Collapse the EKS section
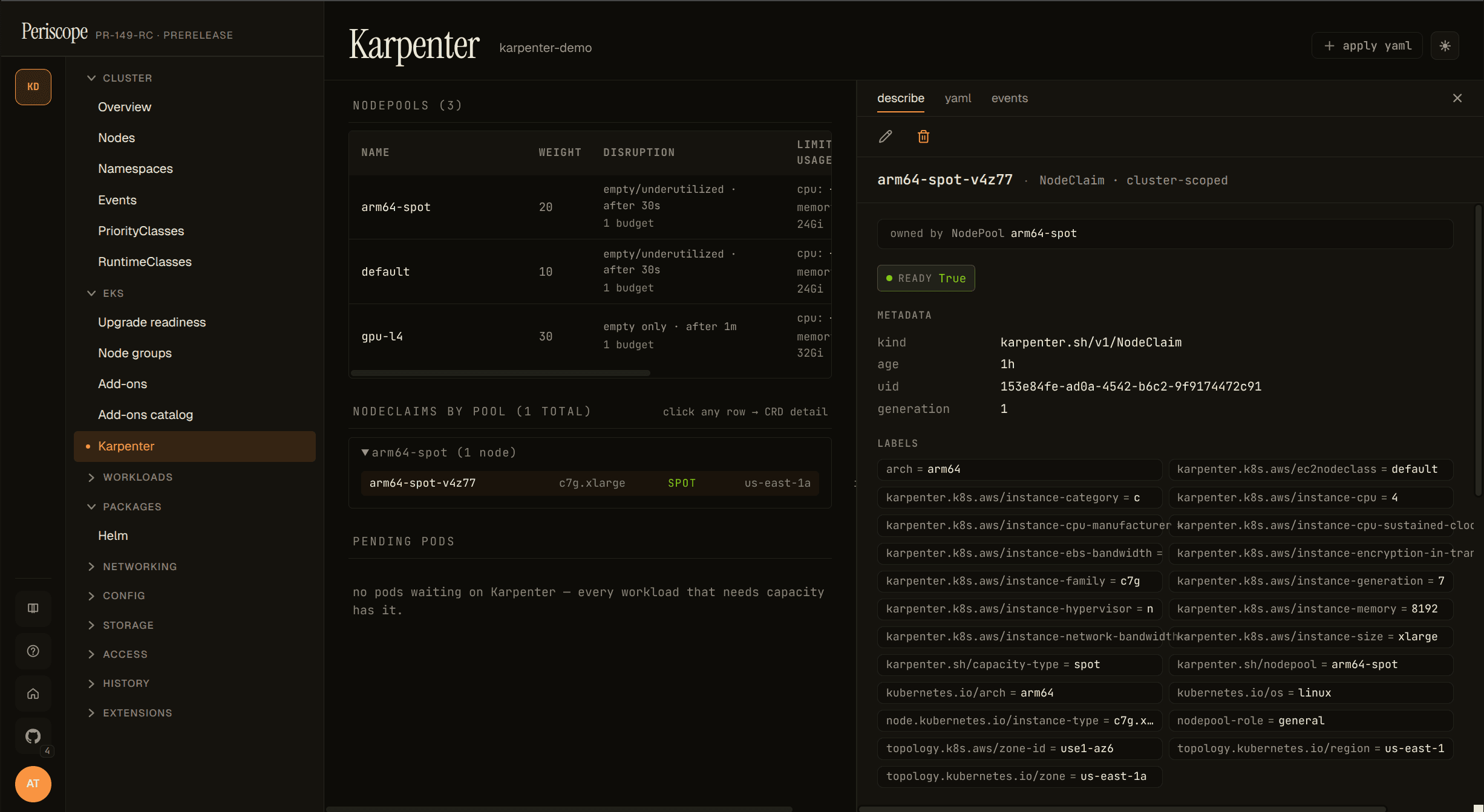This screenshot has width=1484, height=812. [106, 293]
